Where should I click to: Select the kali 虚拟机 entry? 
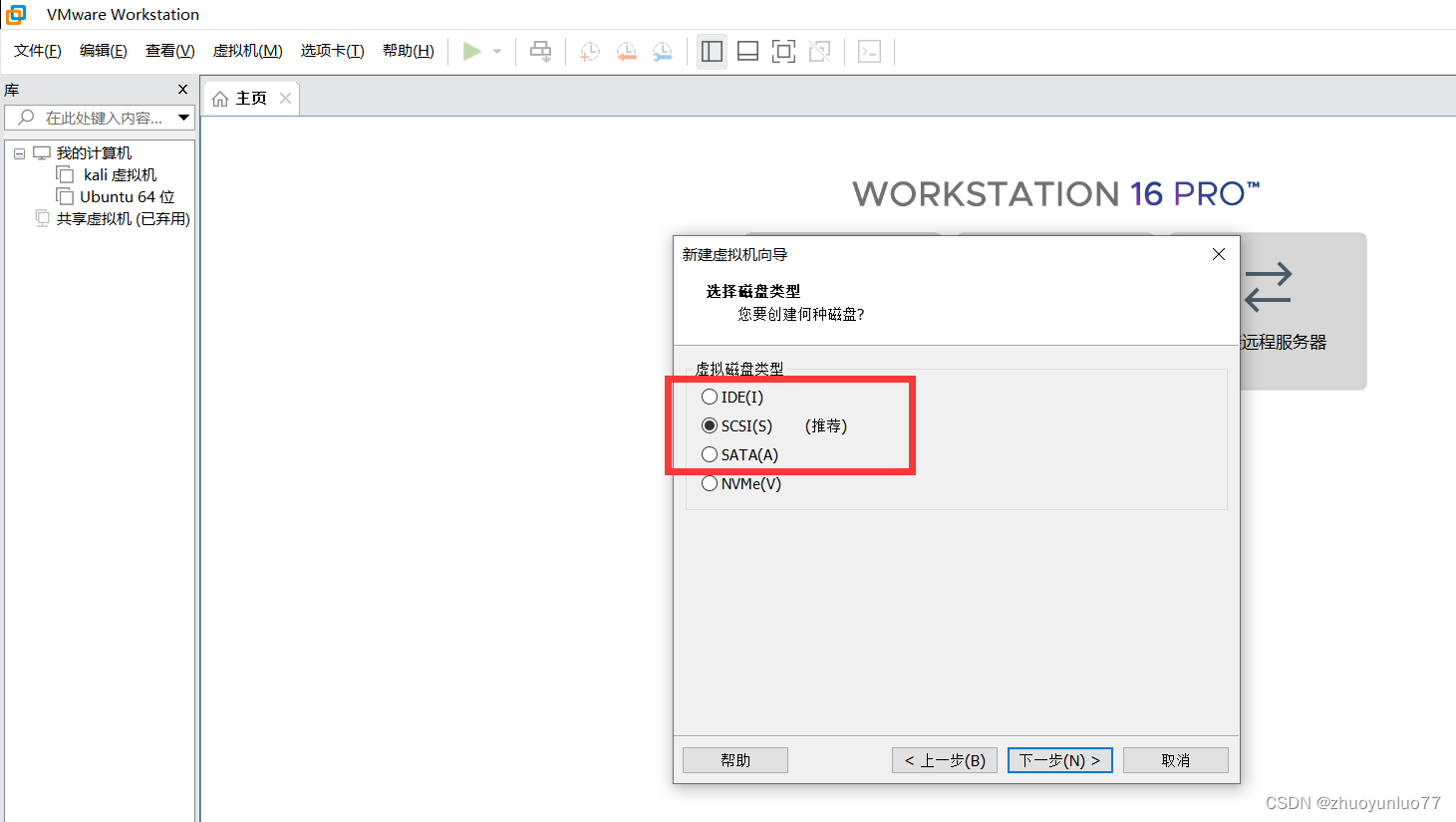pyautogui.click(x=120, y=174)
